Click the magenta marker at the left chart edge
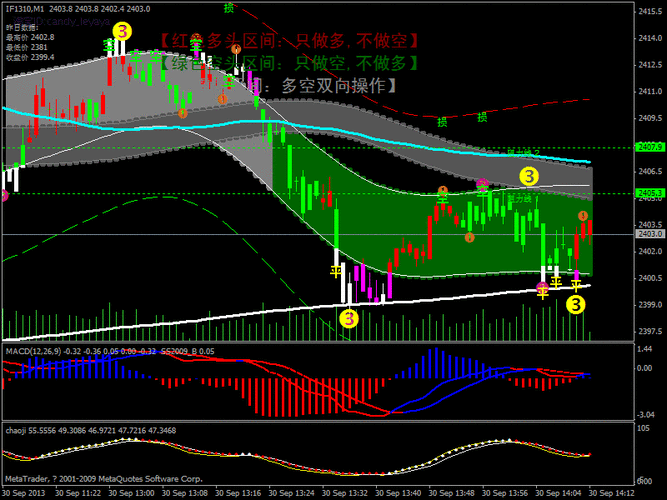 pyautogui.click(x=3, y=195)
